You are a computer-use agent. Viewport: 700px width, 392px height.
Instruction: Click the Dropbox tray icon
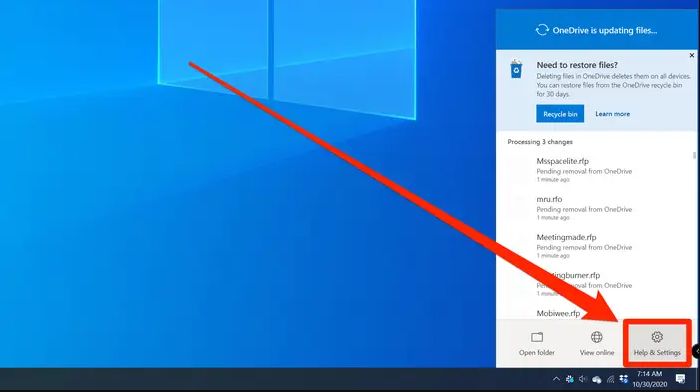click(x=624, y=379)
